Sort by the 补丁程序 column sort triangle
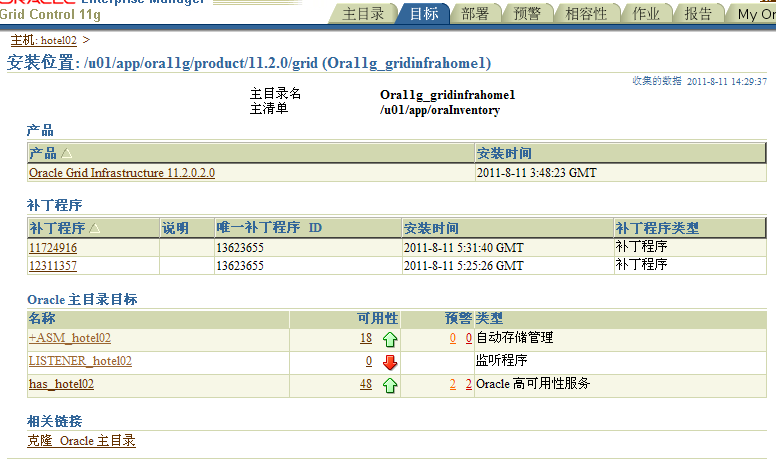This screenshot has width=776, height=461. point(95,228)
